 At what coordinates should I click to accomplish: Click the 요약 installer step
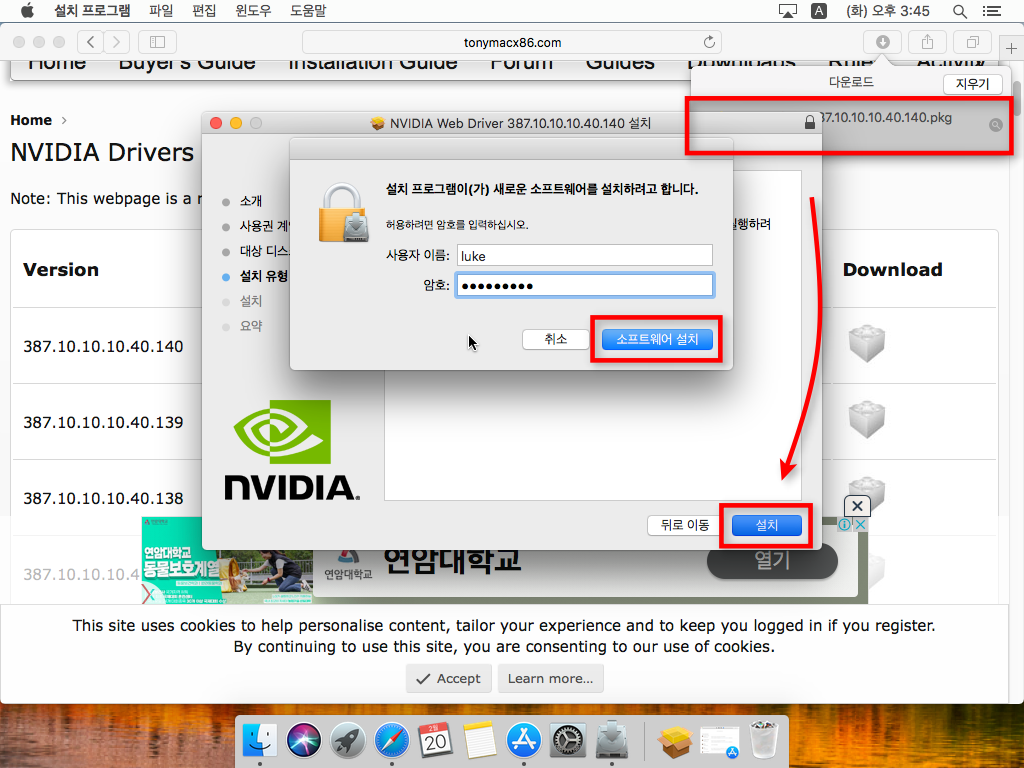(x=251, y=326)
